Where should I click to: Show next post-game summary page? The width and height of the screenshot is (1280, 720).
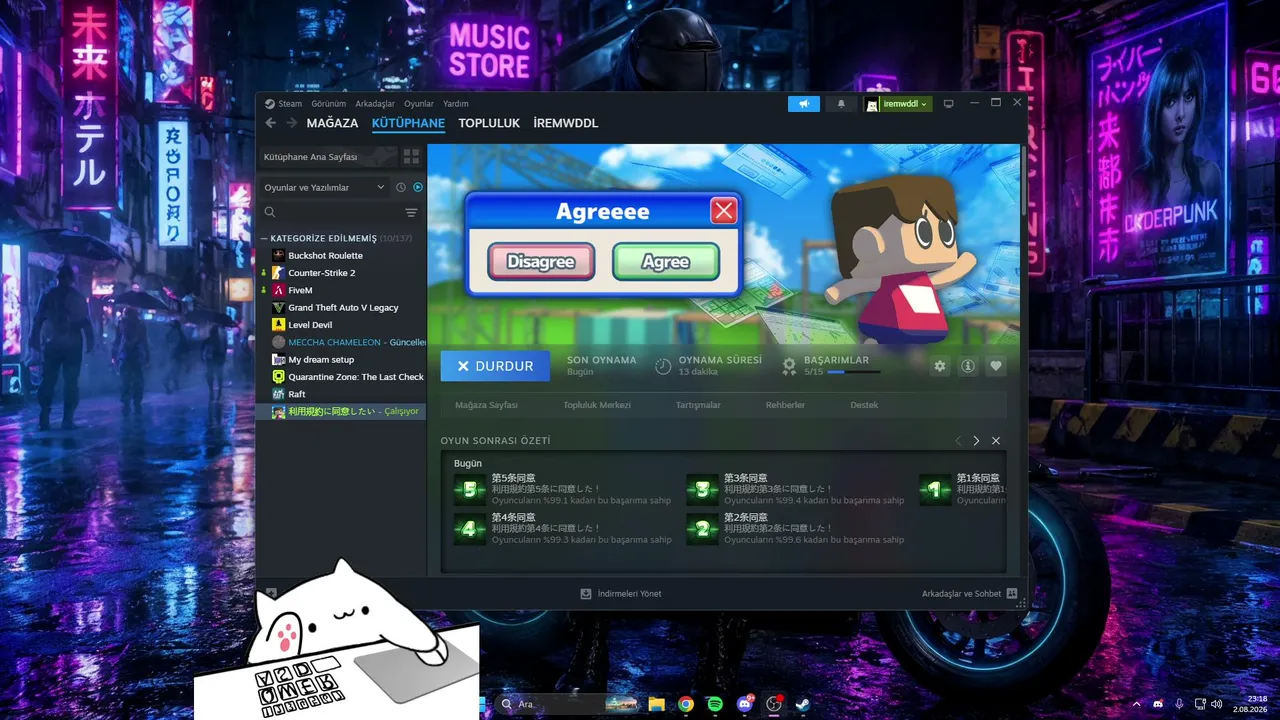[977, 441]
